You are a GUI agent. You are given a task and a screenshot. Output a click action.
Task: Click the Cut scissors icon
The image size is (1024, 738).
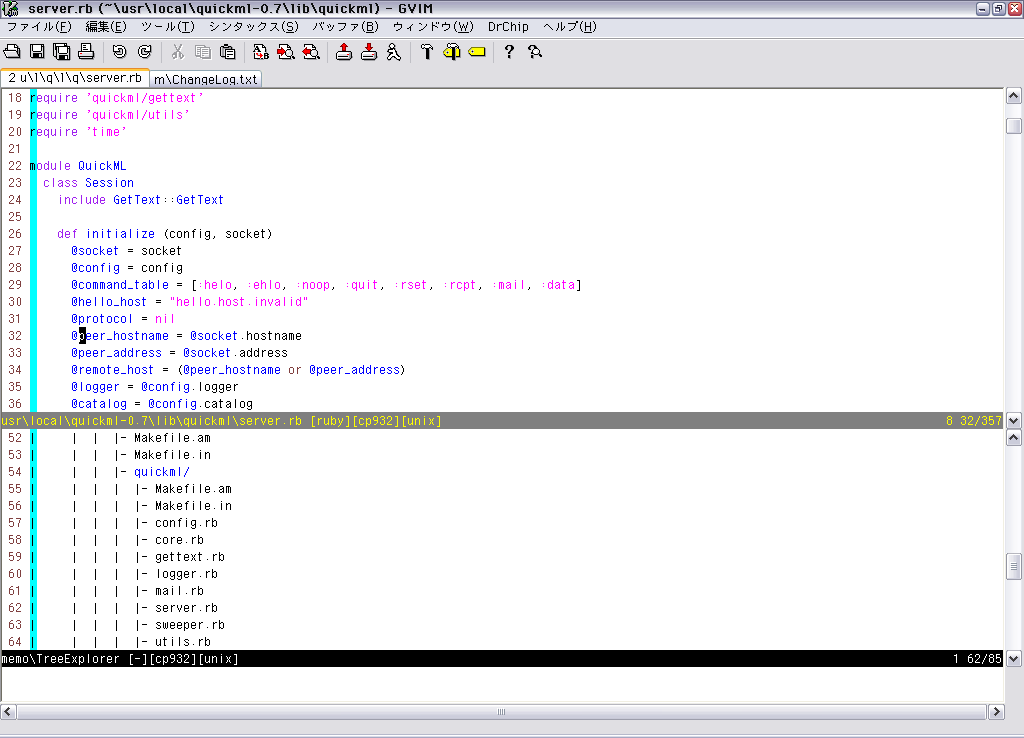[x=178, y=52]
